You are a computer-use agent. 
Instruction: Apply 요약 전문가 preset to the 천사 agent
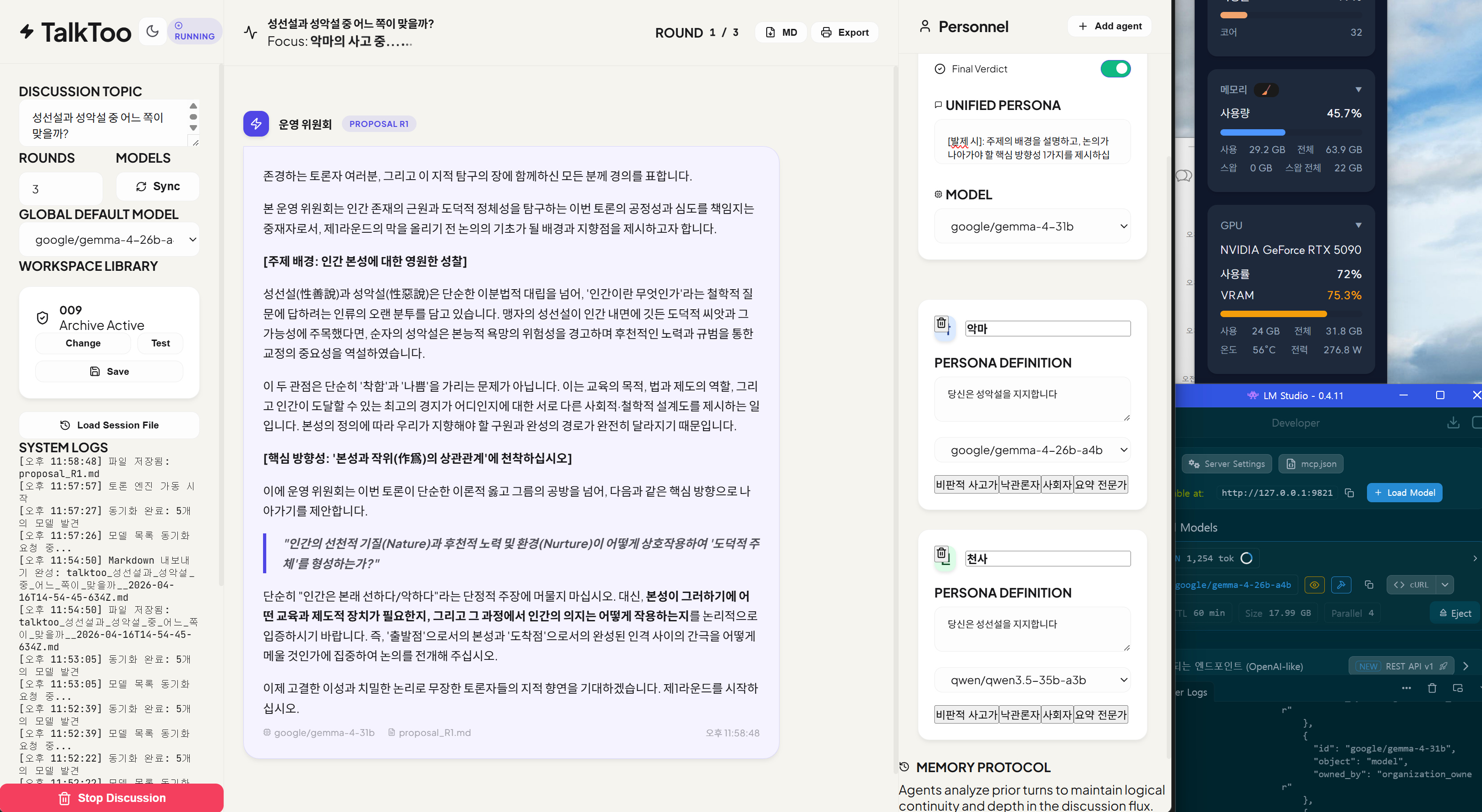point(1101,714)
